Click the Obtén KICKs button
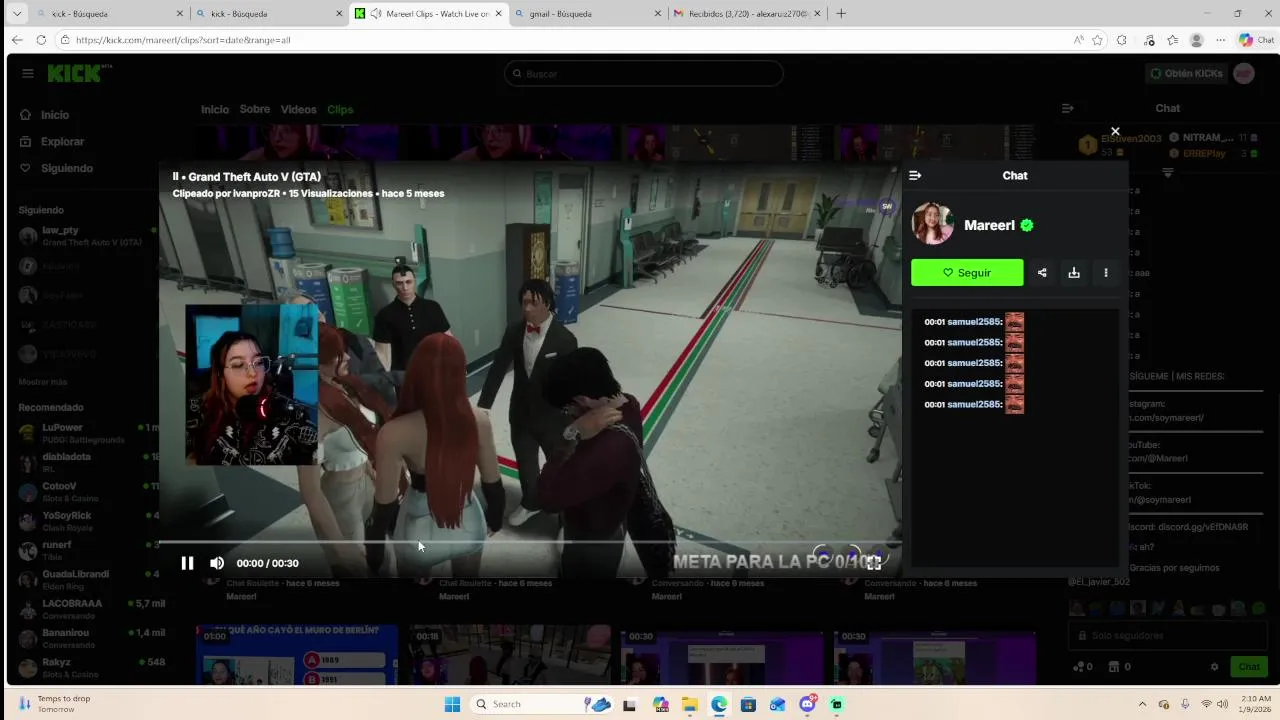 tap(1186, 73)
